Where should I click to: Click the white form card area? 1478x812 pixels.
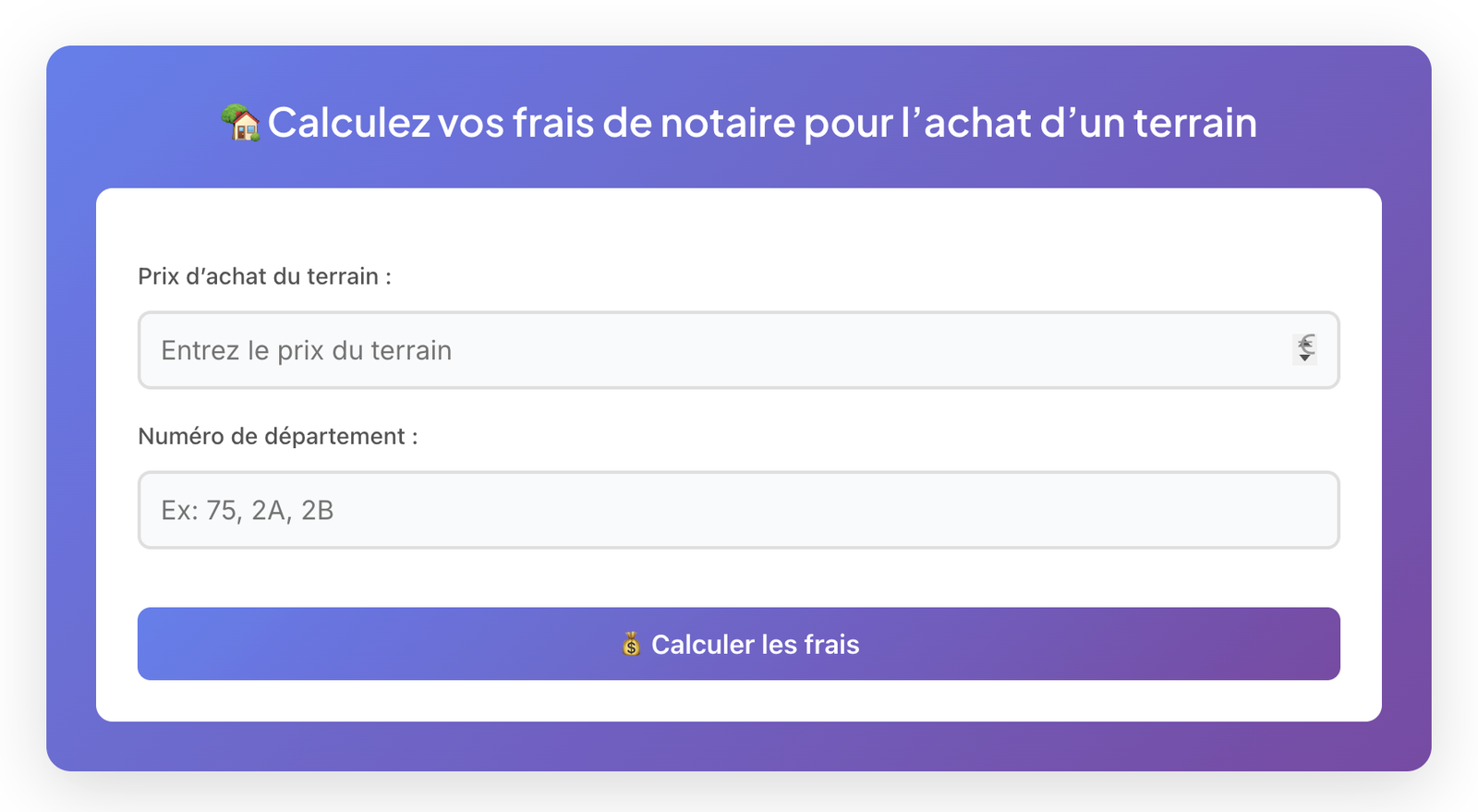coord(738,582)
